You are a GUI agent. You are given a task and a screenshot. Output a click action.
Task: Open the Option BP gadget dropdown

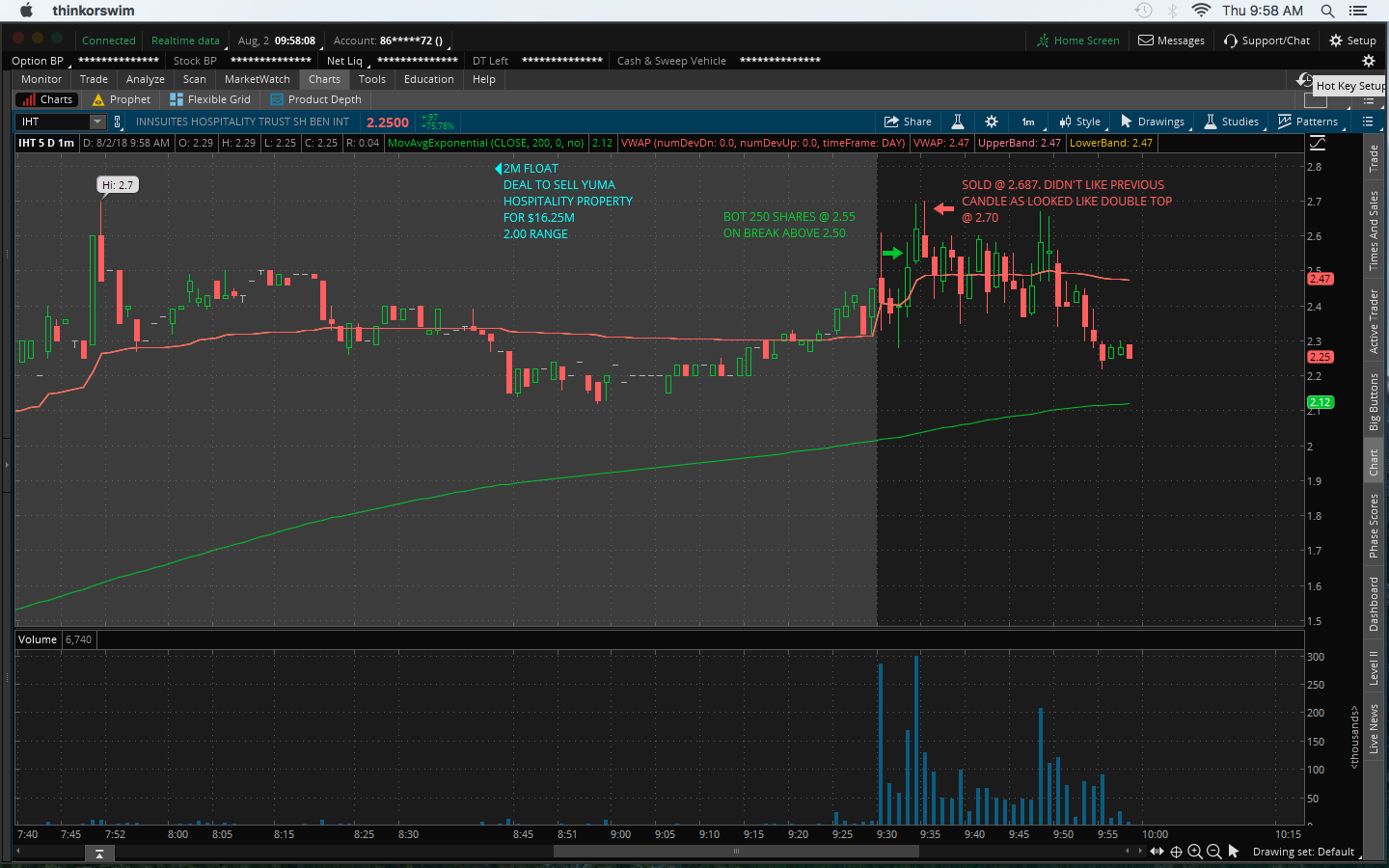40,61
